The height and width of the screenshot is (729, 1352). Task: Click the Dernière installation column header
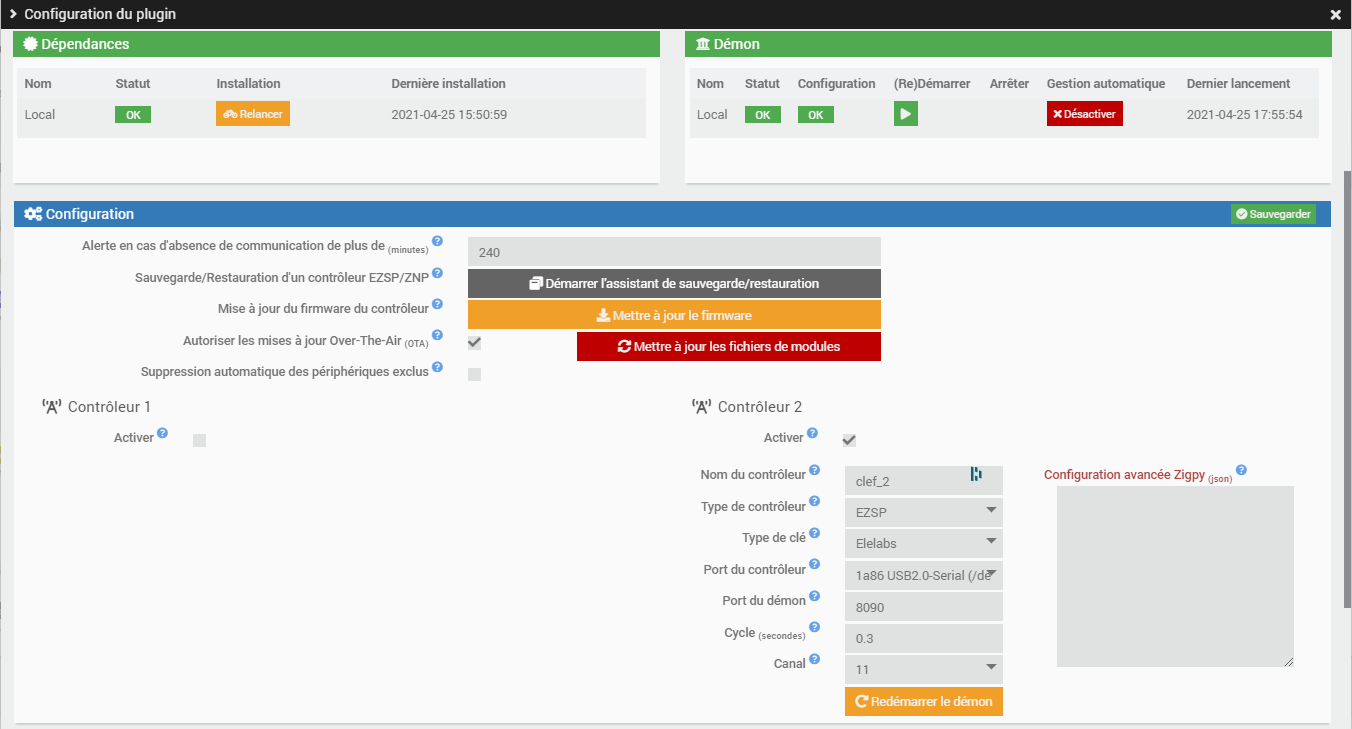click(x=448, y=84)
